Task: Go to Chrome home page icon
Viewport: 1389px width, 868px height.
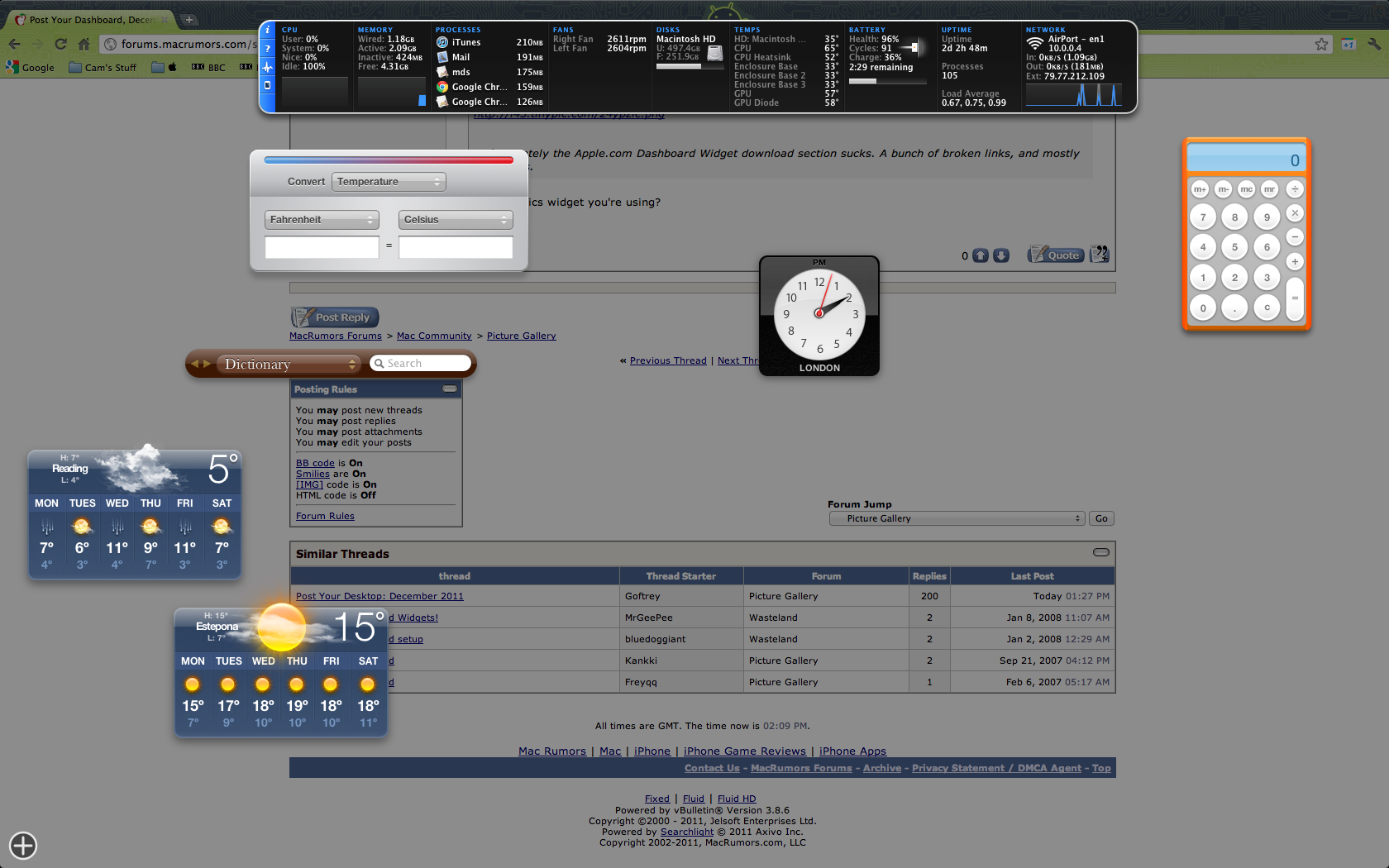Action: click(84, 44)
